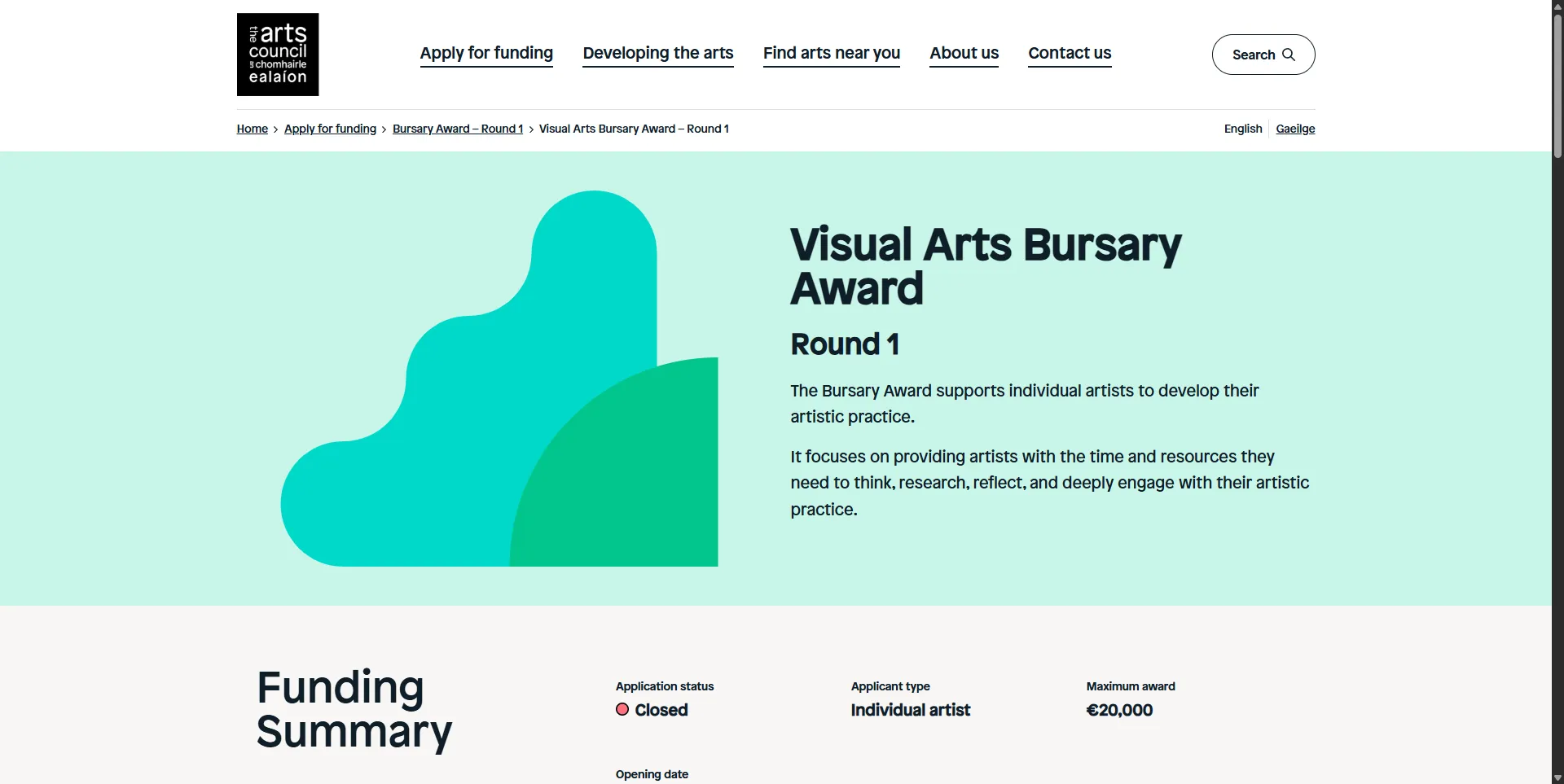Open the About us section
Screen dimensions: 1564x784
(x=964, y=54)
